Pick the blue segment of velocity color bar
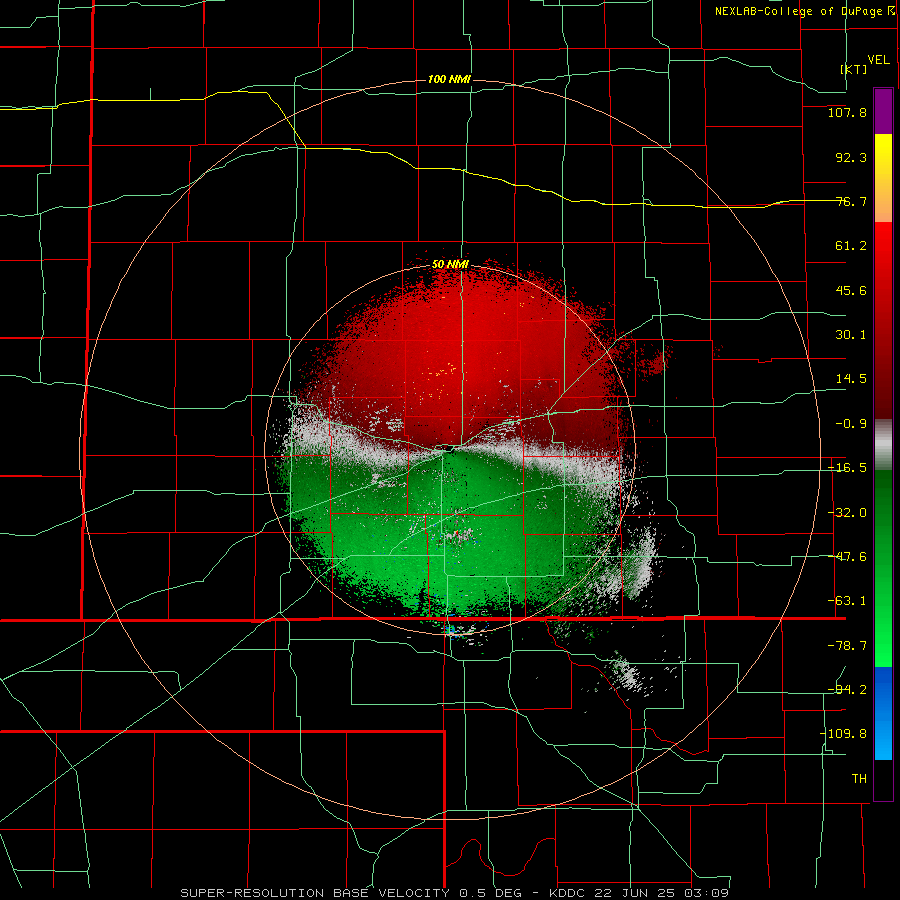Screen dimensions: 900x900 (883, 713)
